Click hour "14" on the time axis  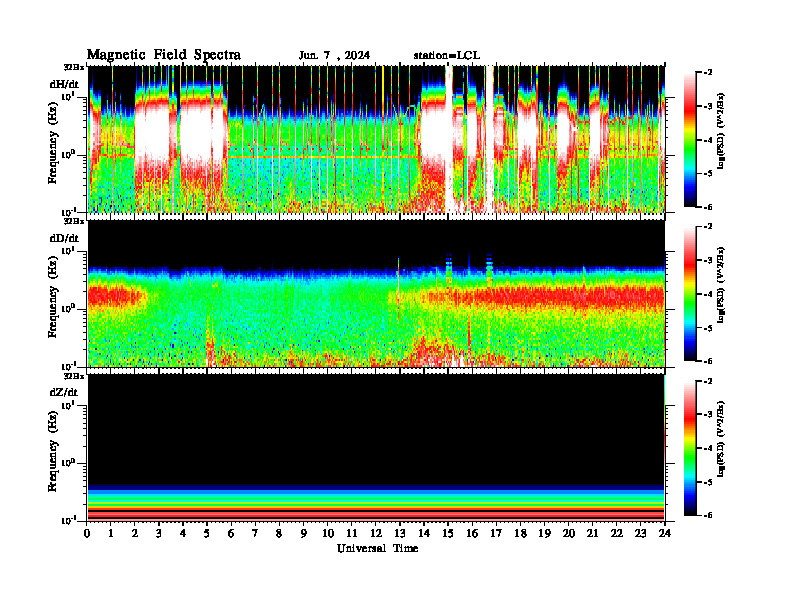pos(424,533)
